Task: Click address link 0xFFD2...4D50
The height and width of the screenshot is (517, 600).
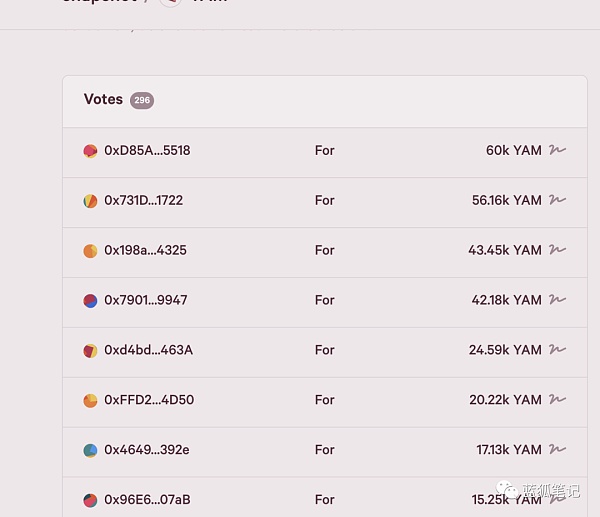Action: coord(149,400)
